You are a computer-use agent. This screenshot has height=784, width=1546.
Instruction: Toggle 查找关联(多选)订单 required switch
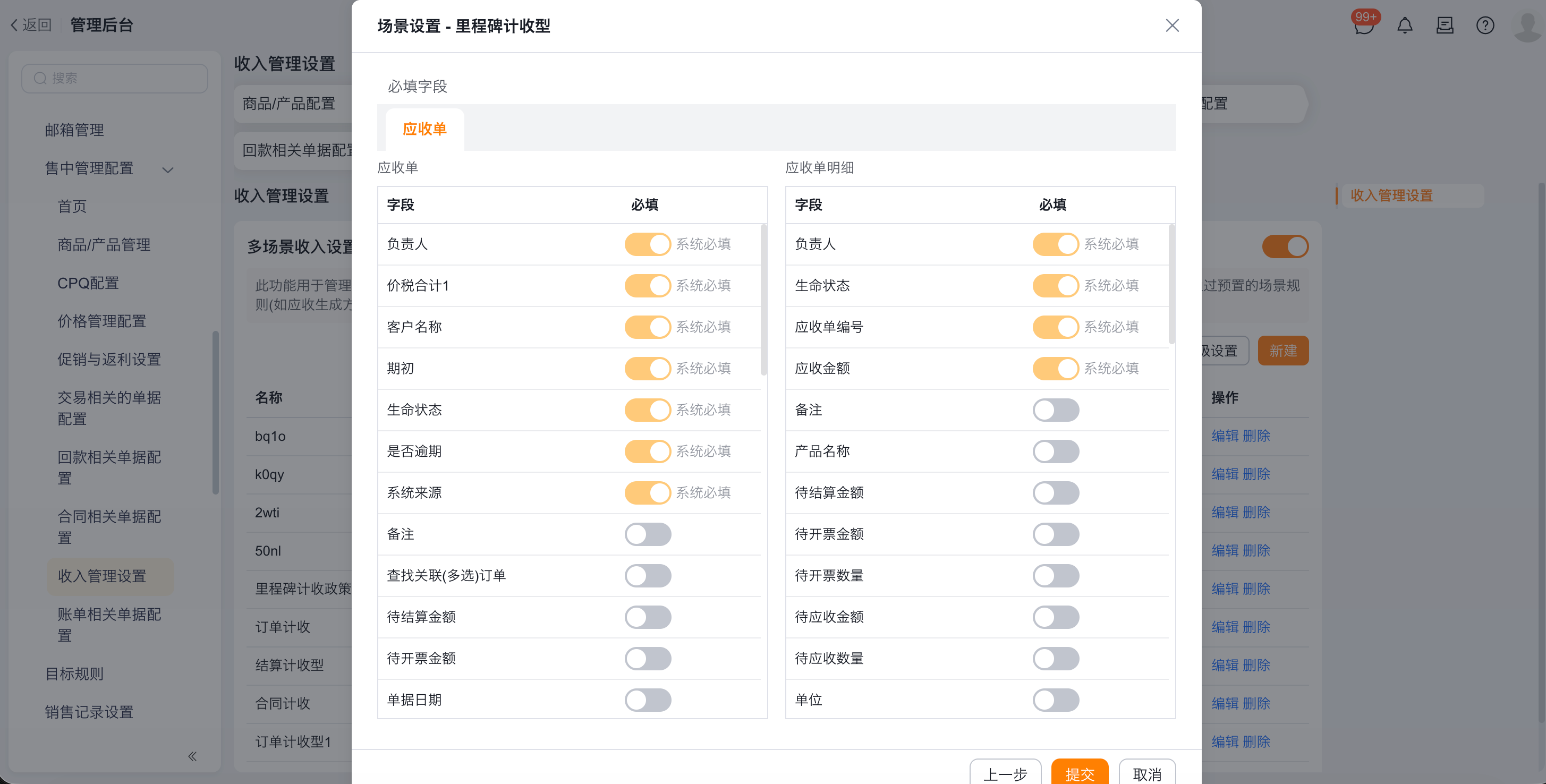pos(648,575)
